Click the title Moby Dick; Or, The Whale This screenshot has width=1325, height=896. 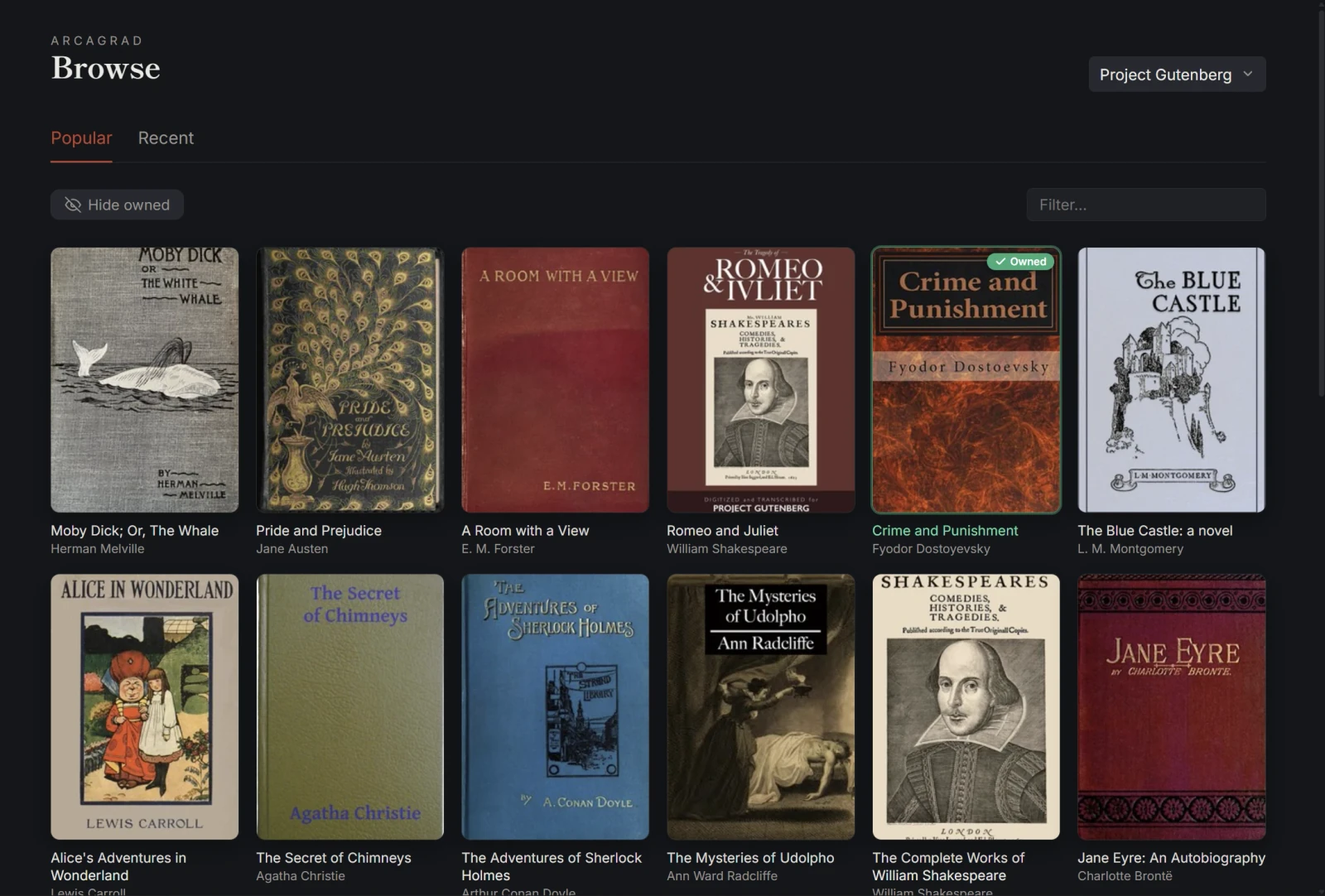[135, 531]
